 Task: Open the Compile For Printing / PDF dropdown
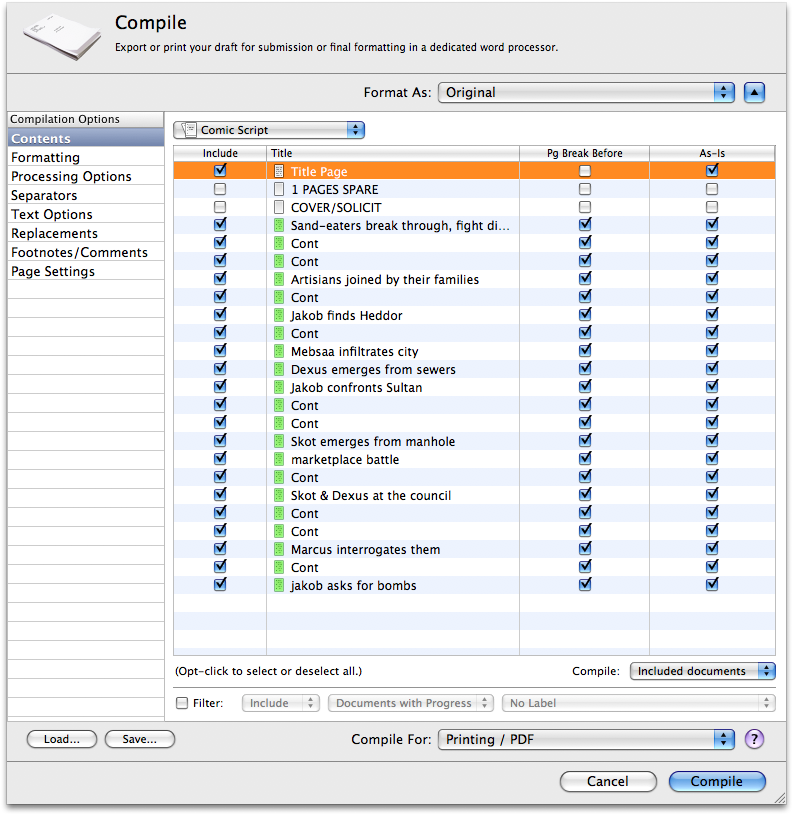pyautogui.click(x=586, y=739)
